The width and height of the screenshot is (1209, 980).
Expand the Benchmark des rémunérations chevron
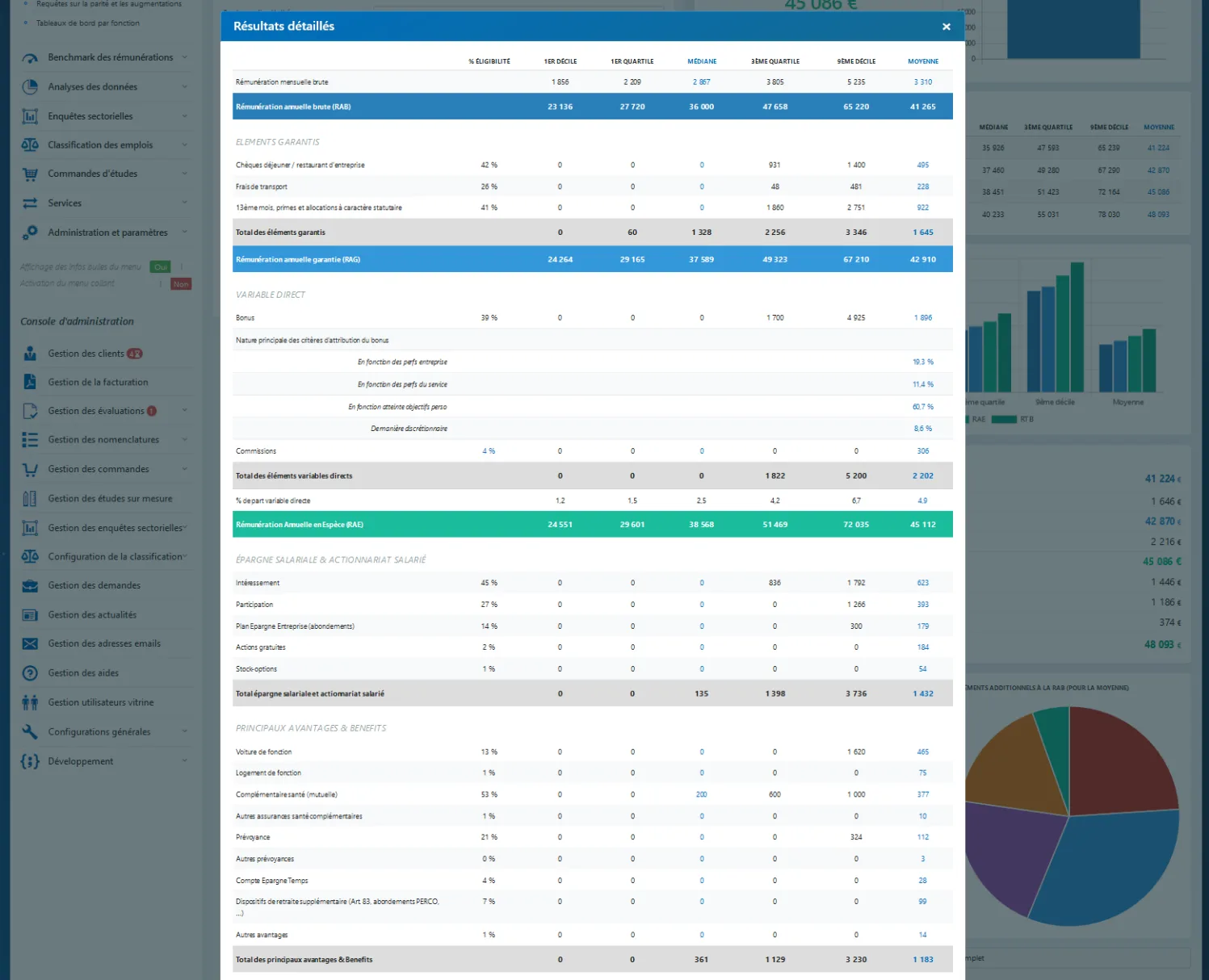pos(185,57)
